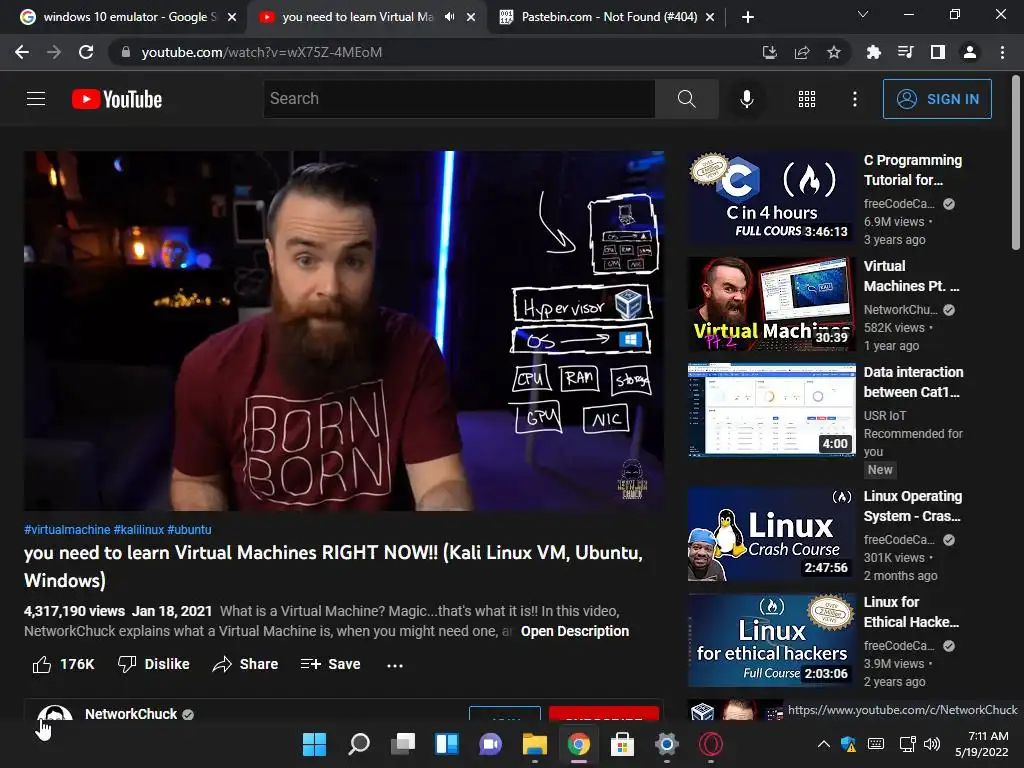Open #kalilinux hashtag link
The image size is (1024, 768).
click(x=138, y=530)
